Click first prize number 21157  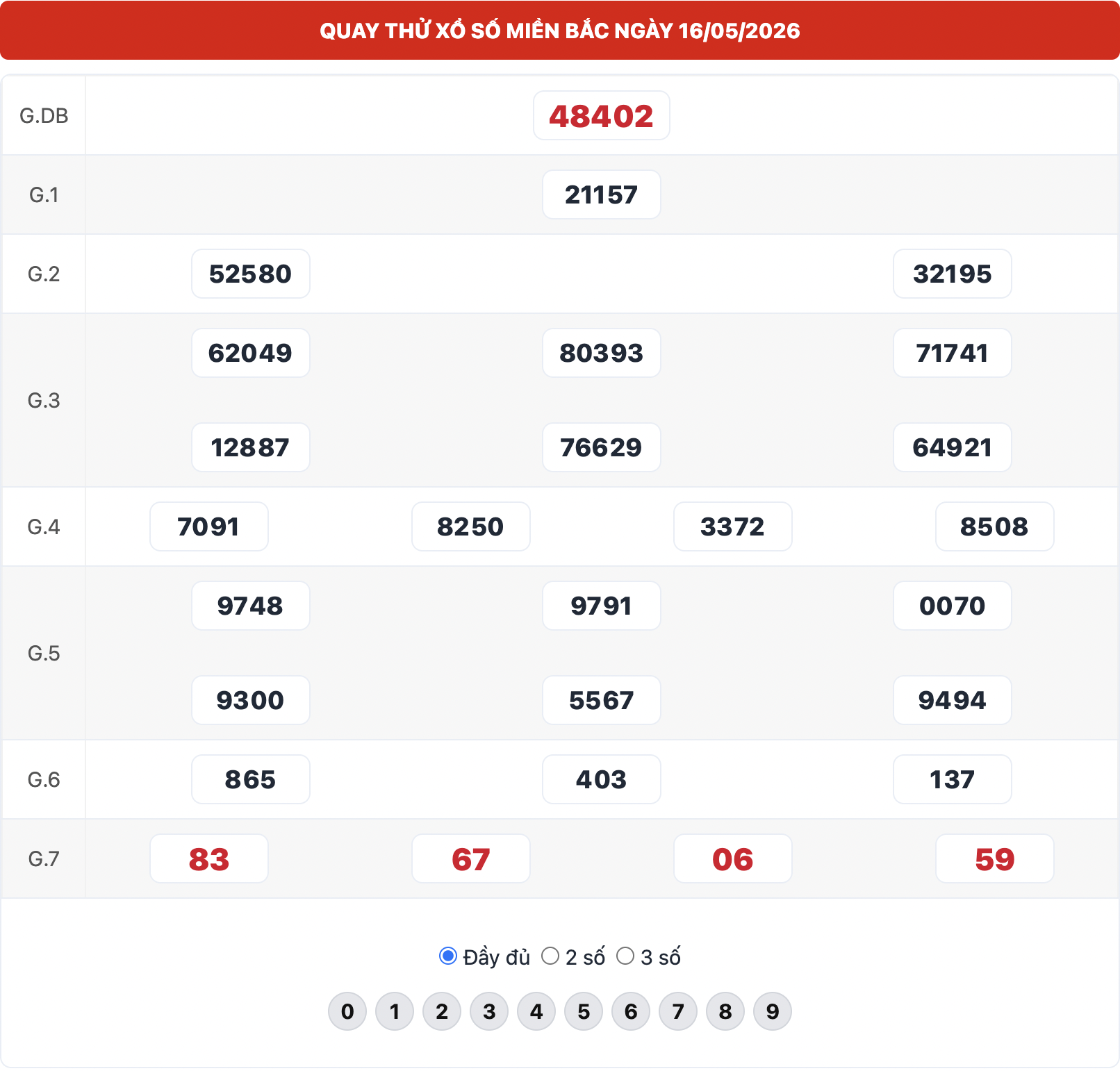coord(602,194)
